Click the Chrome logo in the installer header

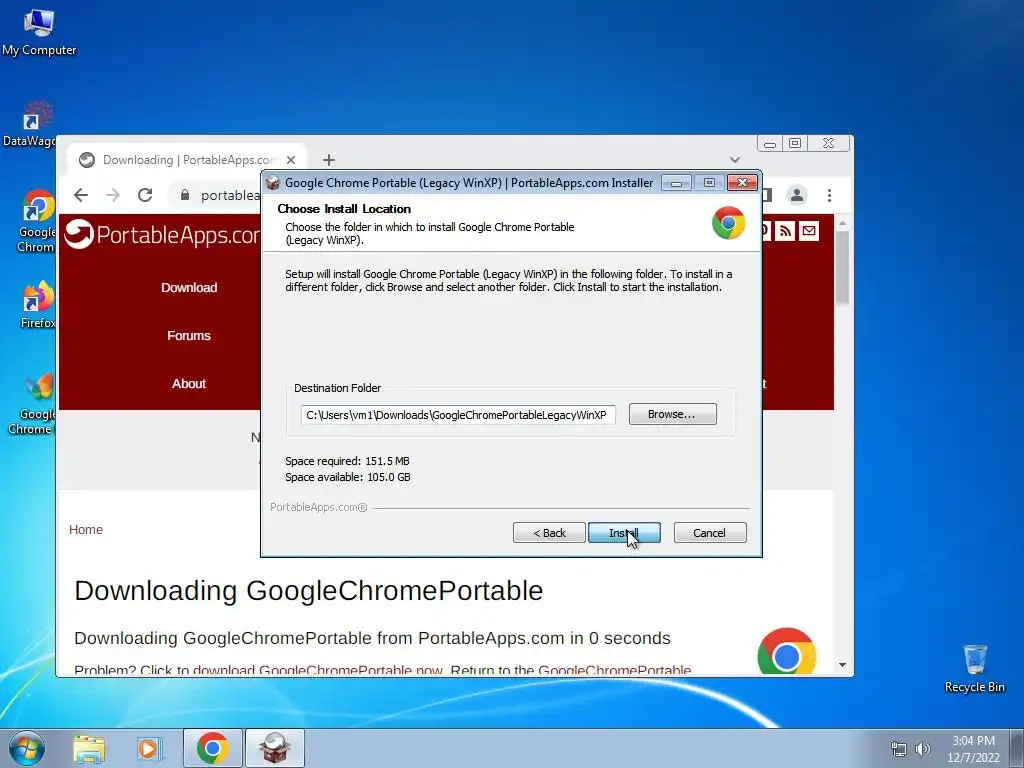[729, 223]
